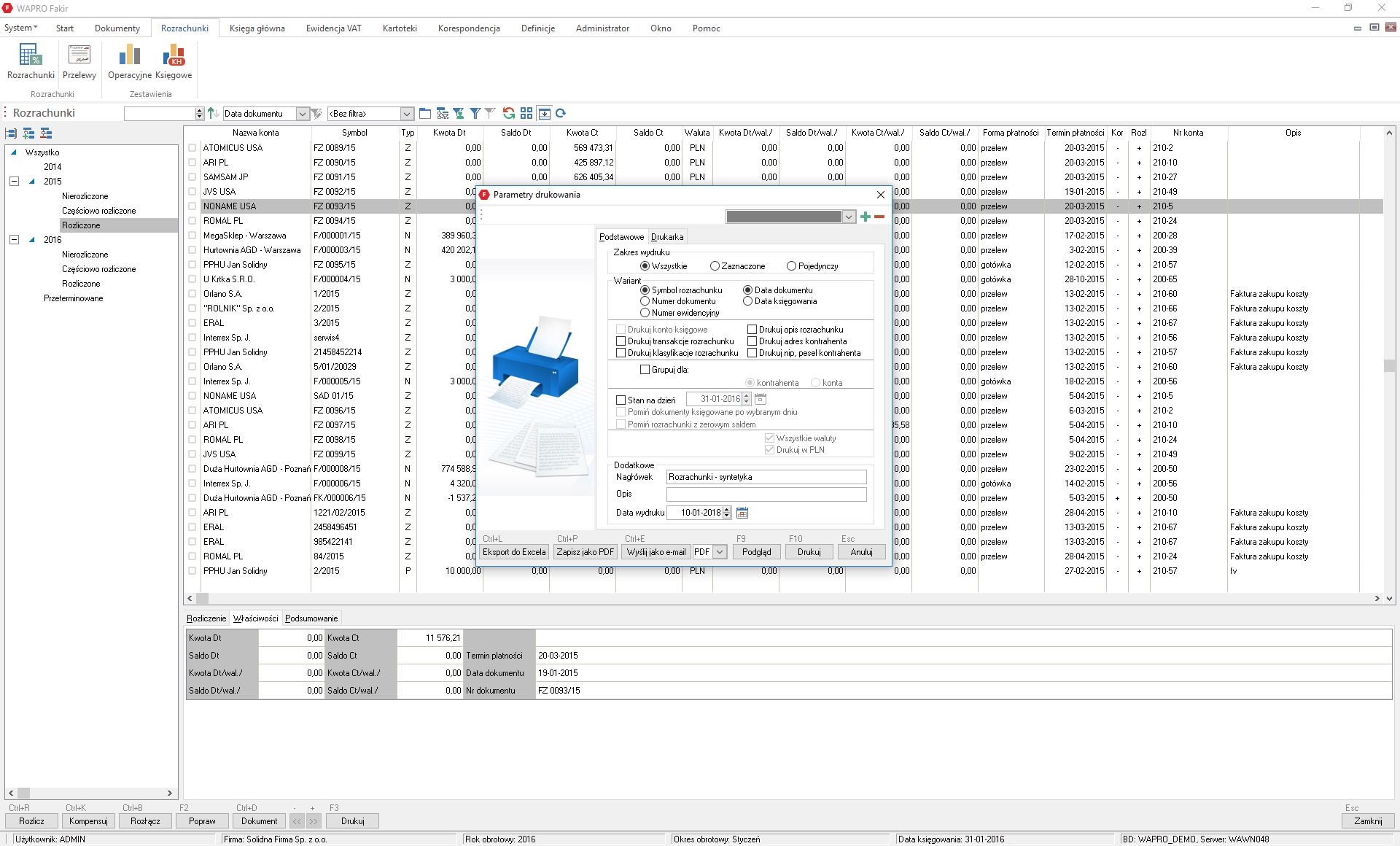Click the green plus icon in print dialog

click(x=865, y=217)
